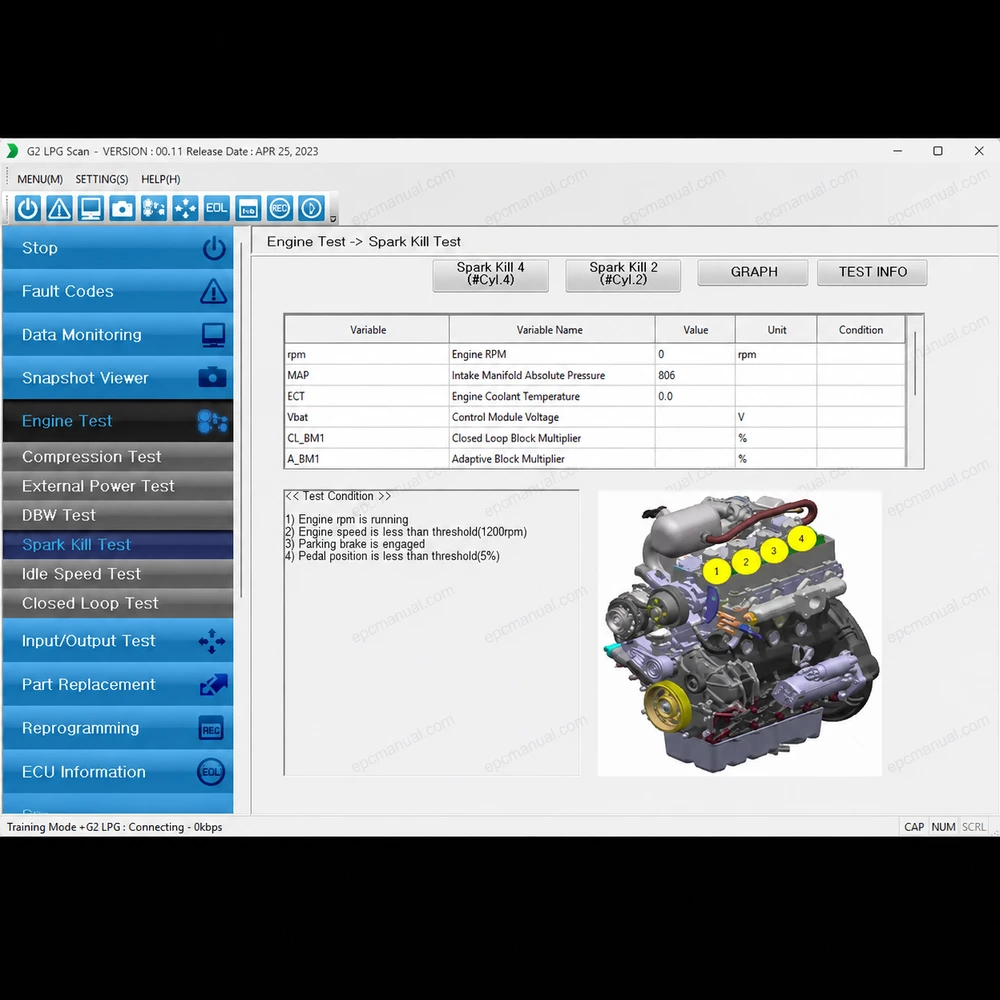Click the Training Mode status bar text
Screen dimensions: 1000x1000
tap(115, 827)
